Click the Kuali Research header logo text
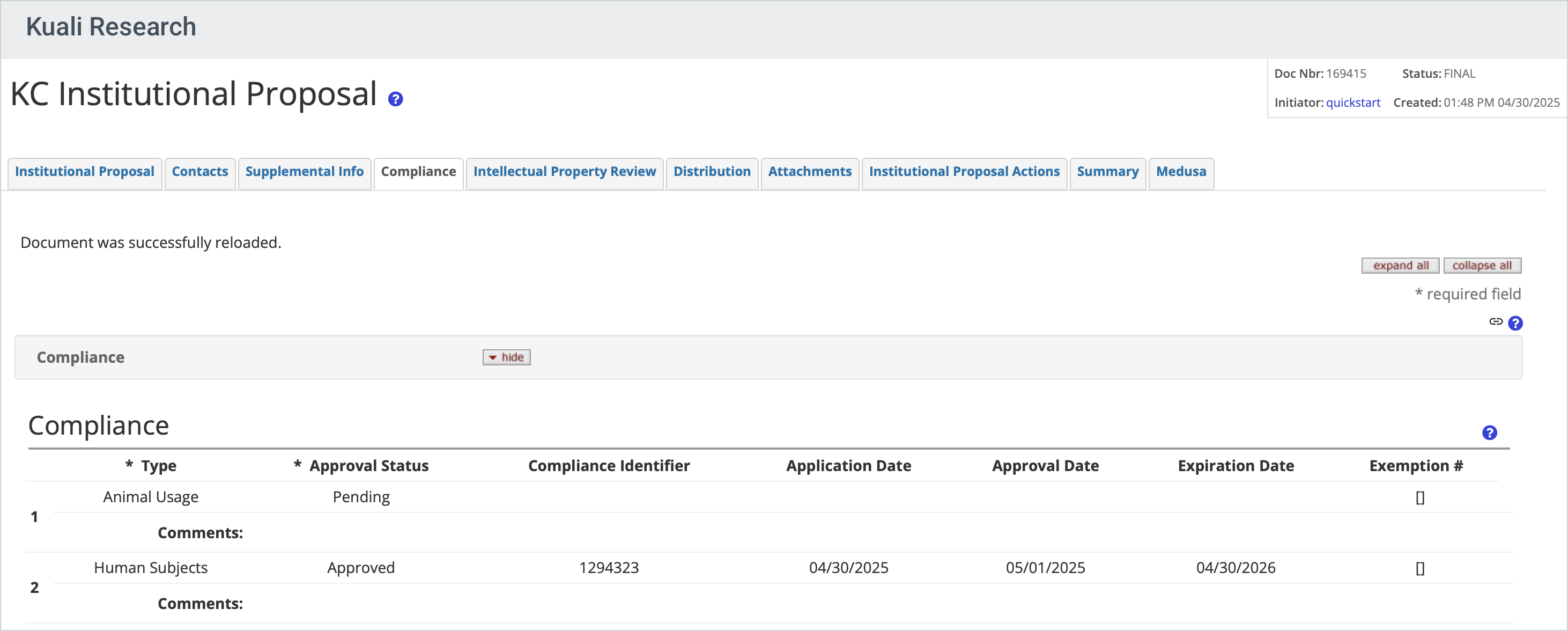This screenshot has width=1568, height=631. 111,27
